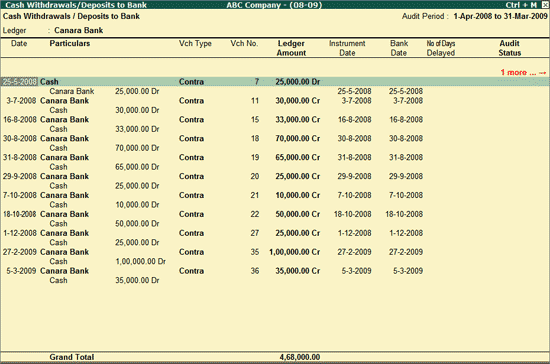550x364 pixels.
Task: Click the Ledger Amount column header
Action: coord(291,48)
